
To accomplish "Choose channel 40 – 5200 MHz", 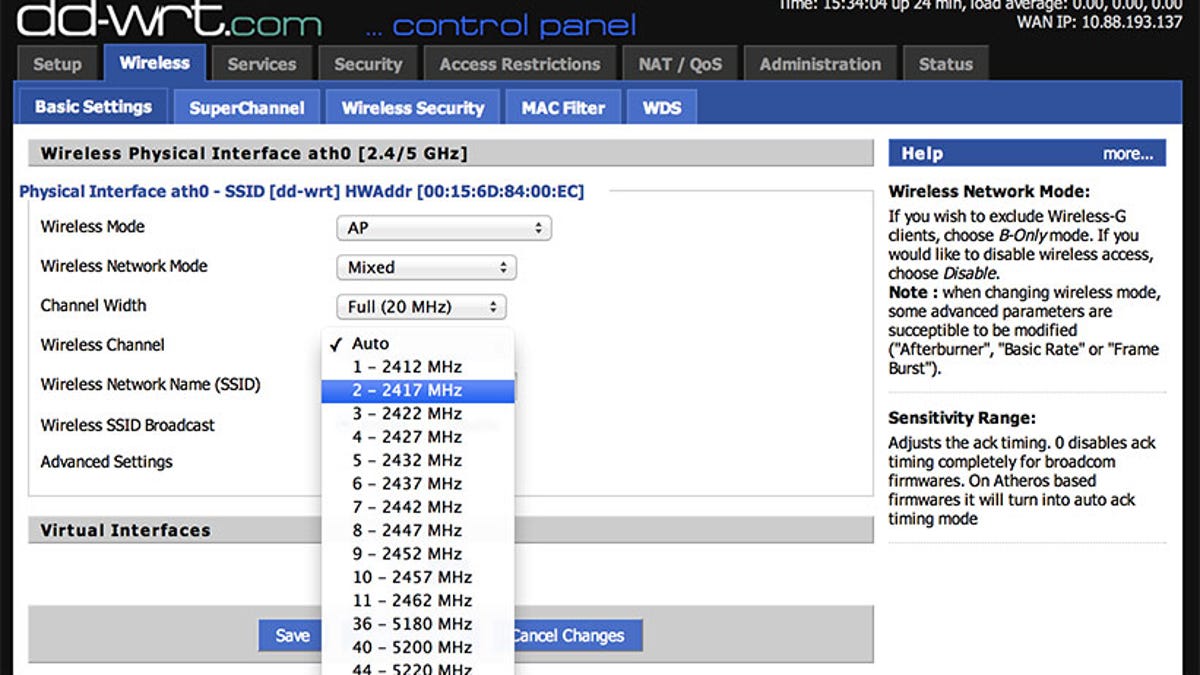I will (418, 647).
